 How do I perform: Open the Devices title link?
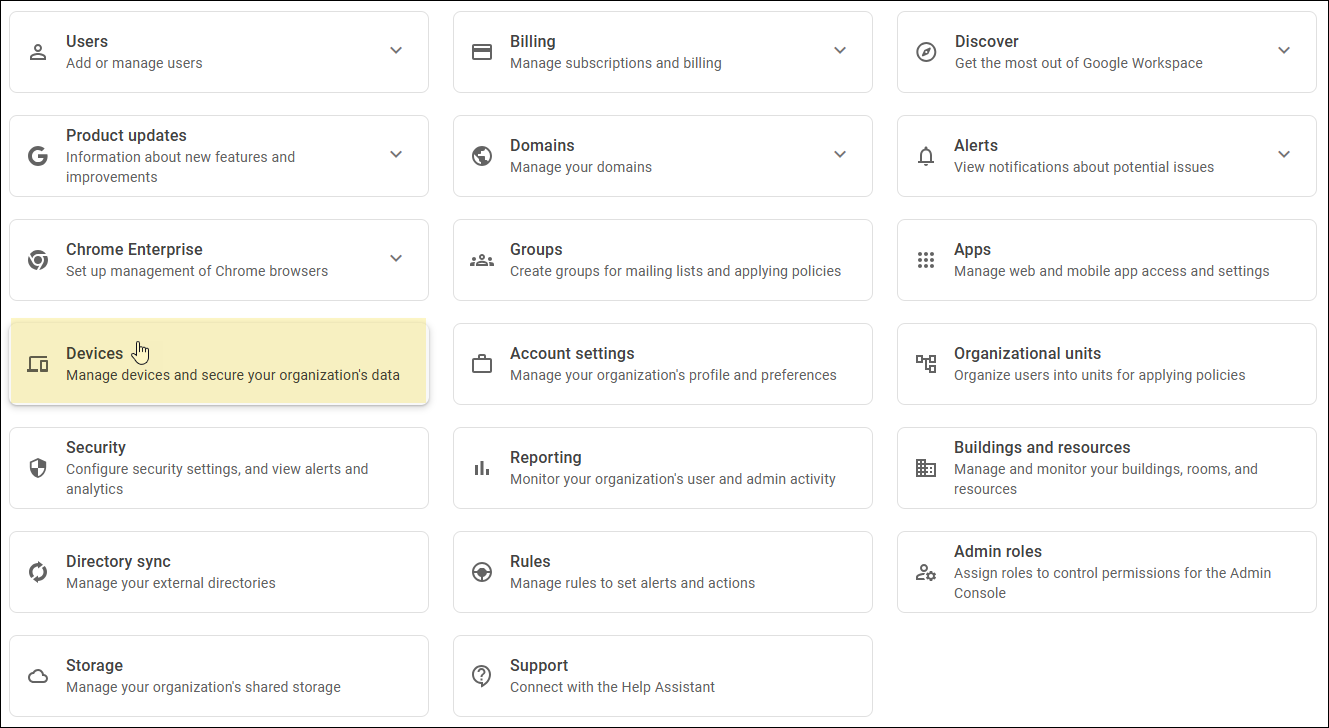(x=95, y=354)
